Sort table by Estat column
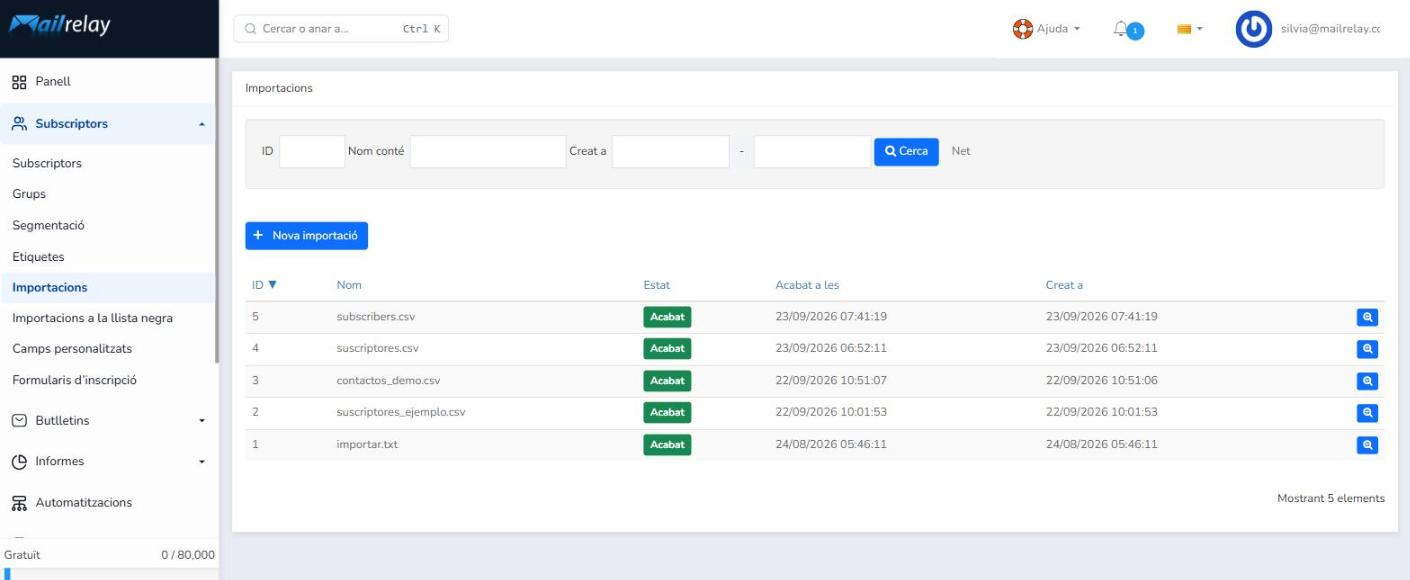 (x=657, y=285)
